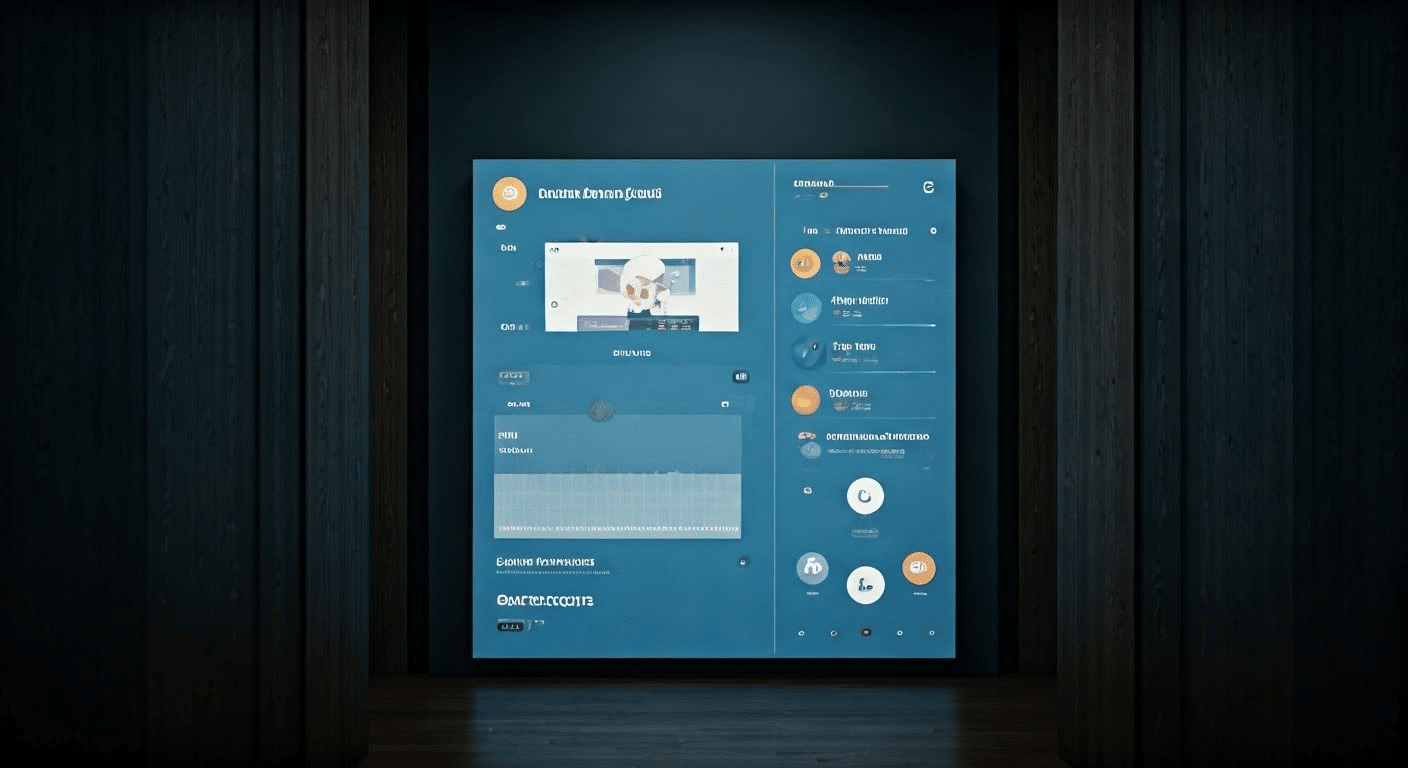Click the small dot at end of right column header

[x=933, y=230]
